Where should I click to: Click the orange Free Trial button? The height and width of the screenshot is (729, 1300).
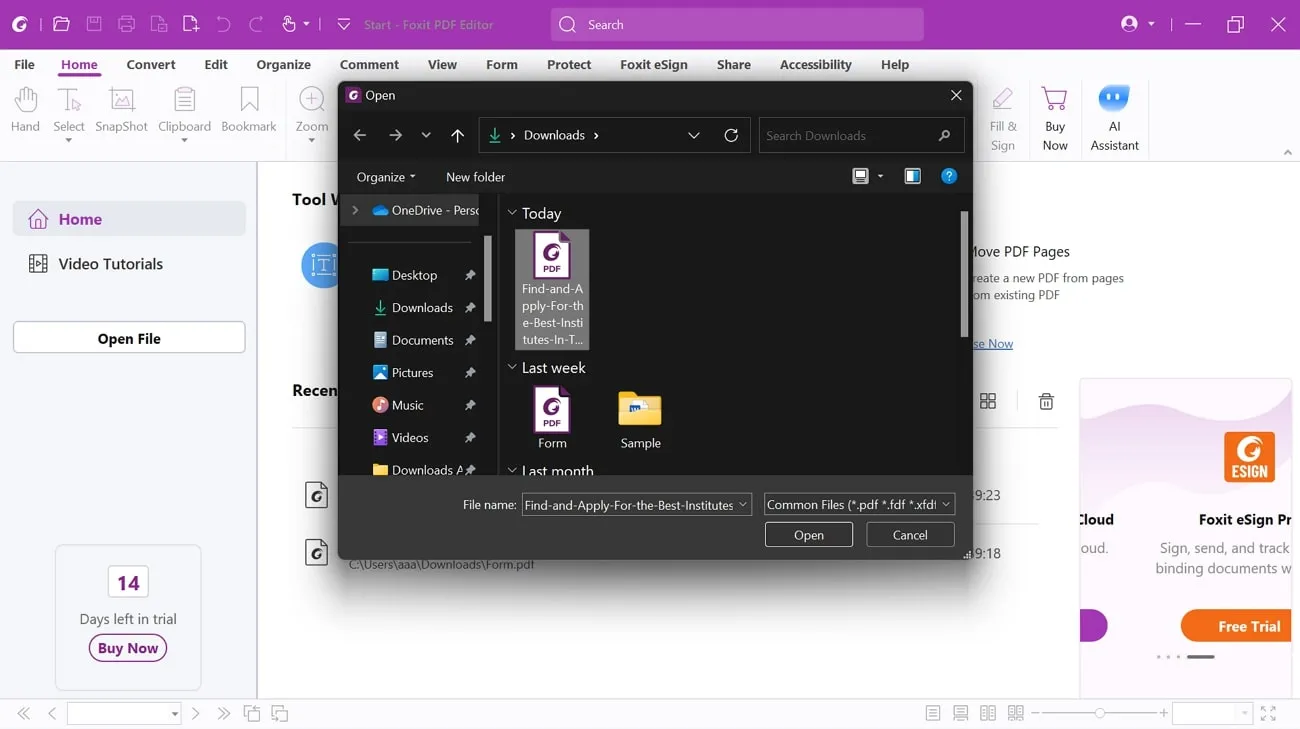click(x=1234, y=626)
